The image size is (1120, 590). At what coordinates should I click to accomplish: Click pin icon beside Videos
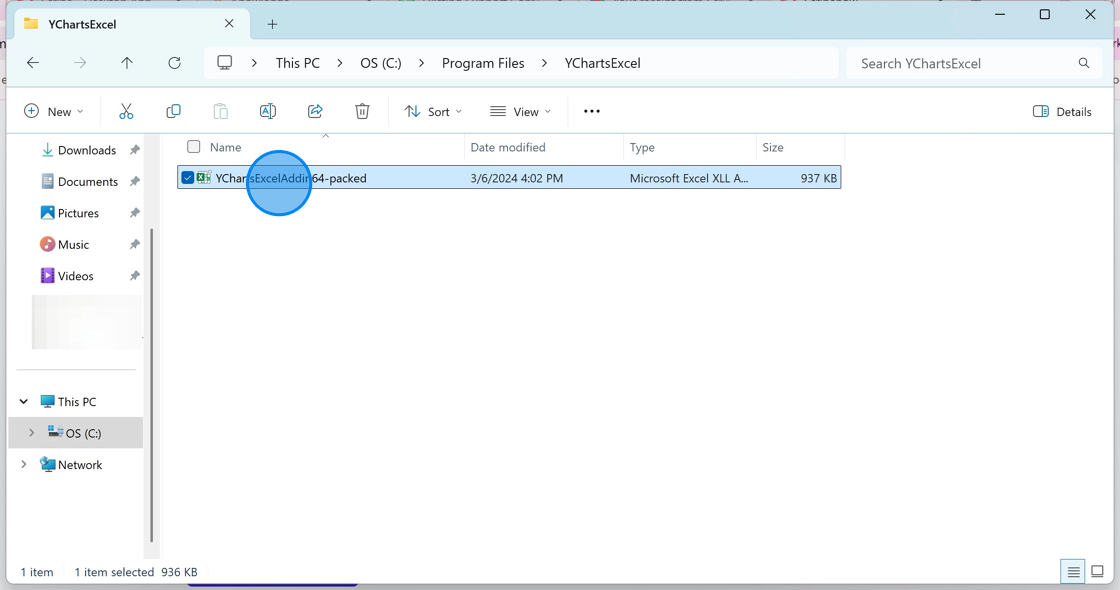tap(134, 276)
